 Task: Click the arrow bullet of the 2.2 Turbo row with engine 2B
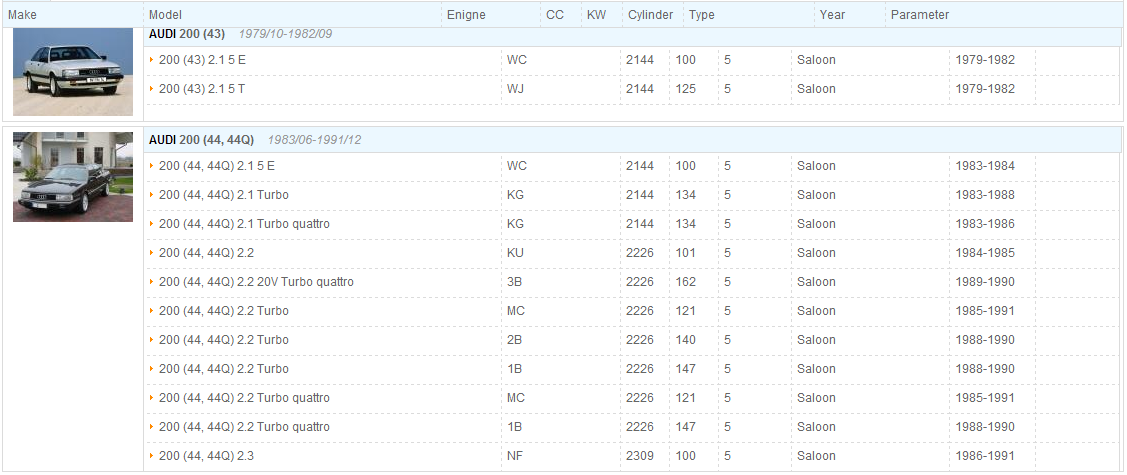[152, 340]
